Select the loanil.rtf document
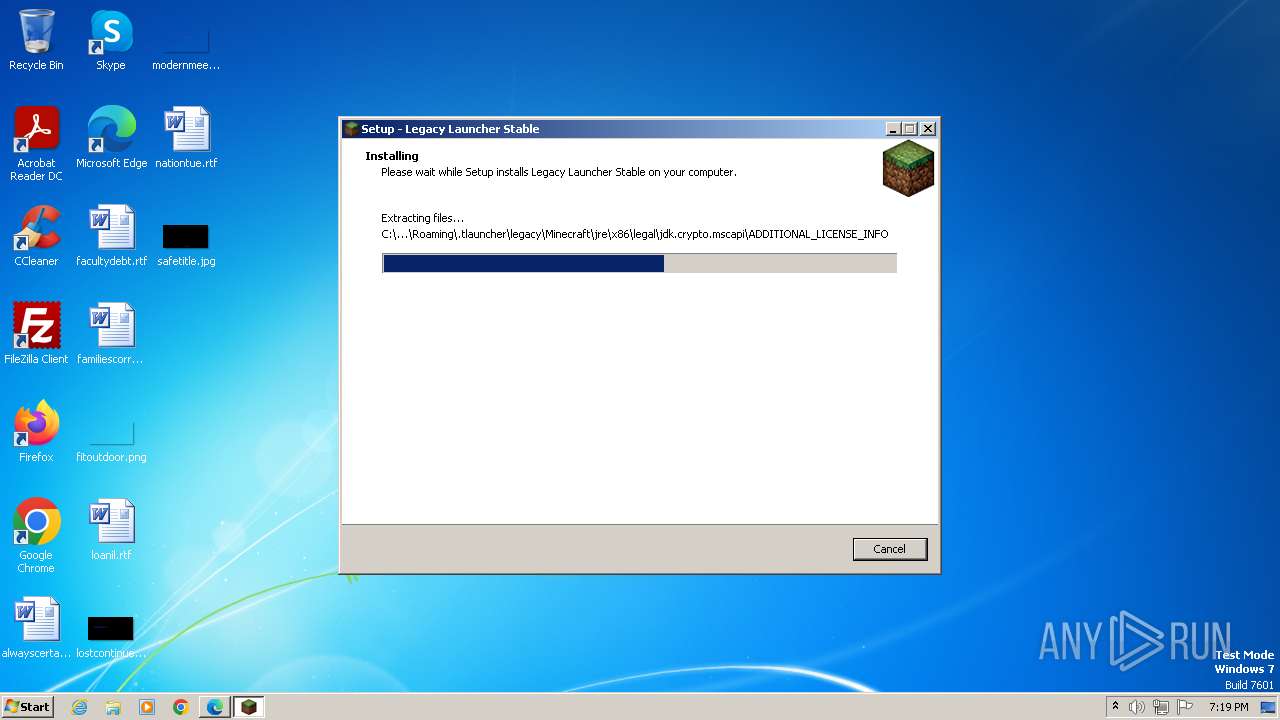 (111, 530)
